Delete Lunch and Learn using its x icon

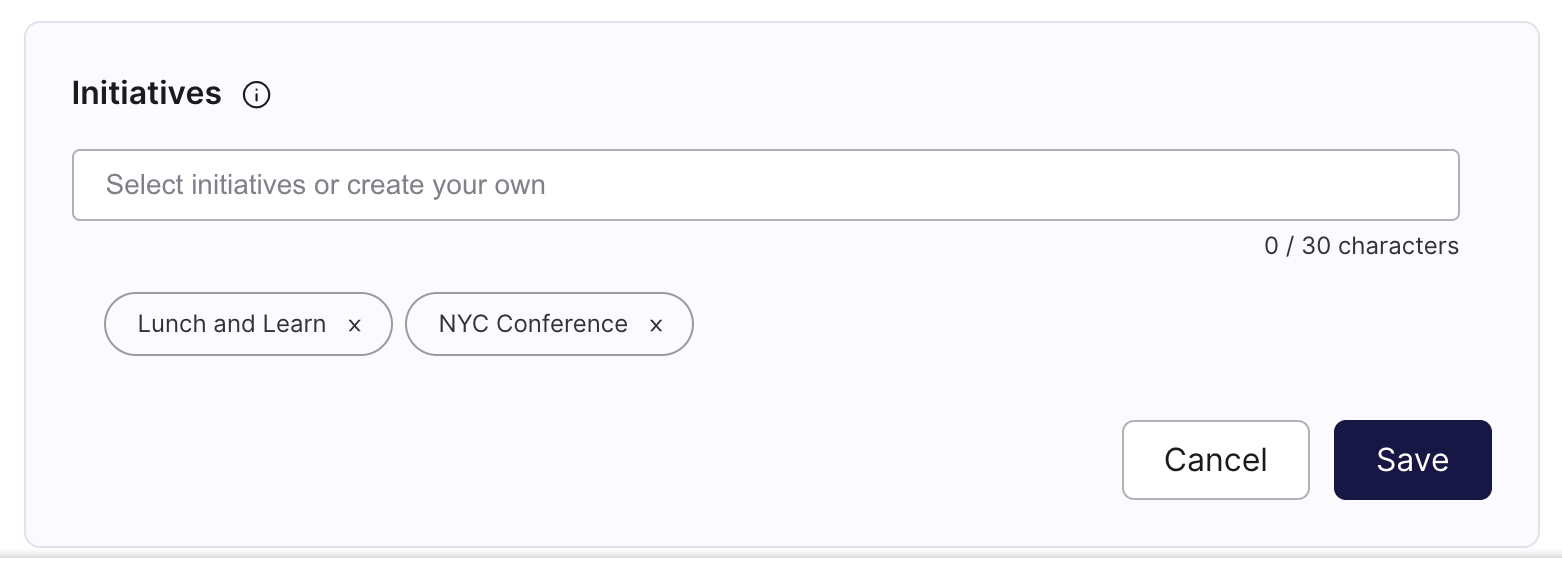[x=354, y=325]
